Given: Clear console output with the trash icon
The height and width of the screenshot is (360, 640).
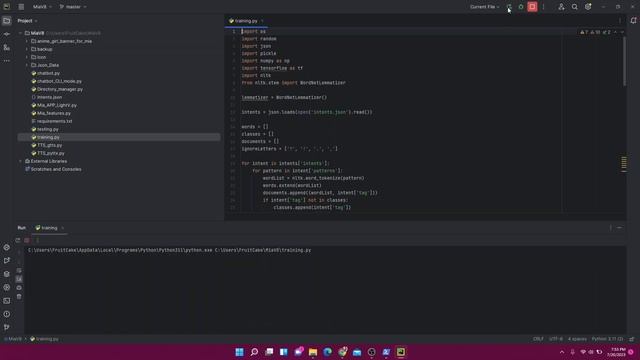Looking at the screenshot, I should [x=19, y=297].
